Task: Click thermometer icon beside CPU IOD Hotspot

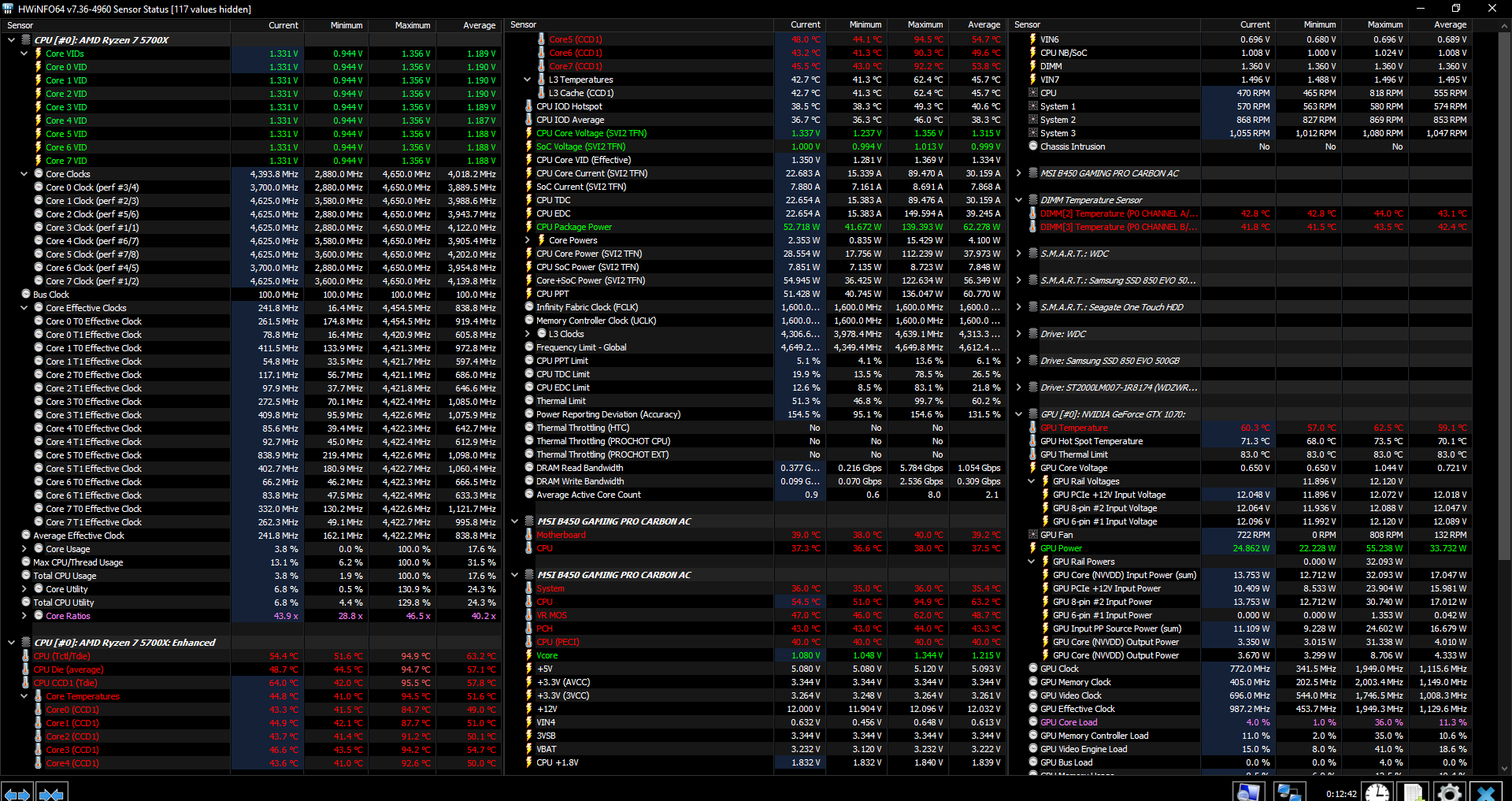Action: [x=529, y=106]
